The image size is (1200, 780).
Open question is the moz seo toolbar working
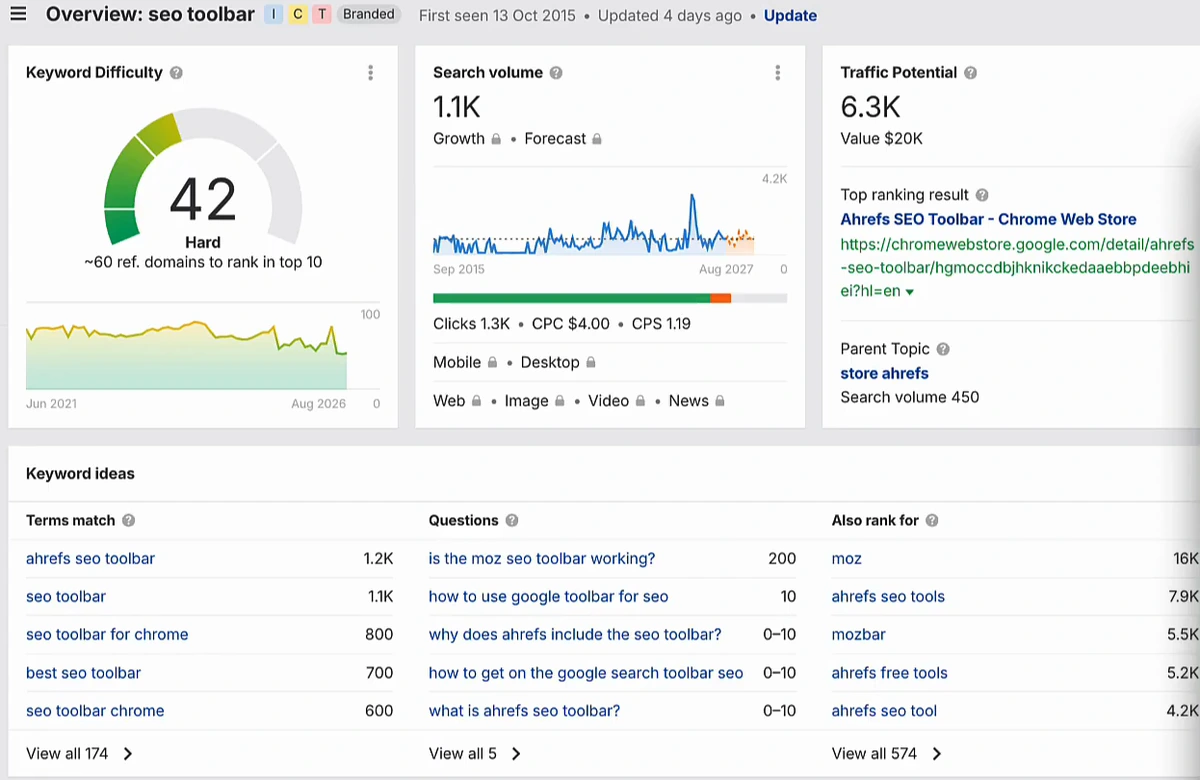coord(542,559)
